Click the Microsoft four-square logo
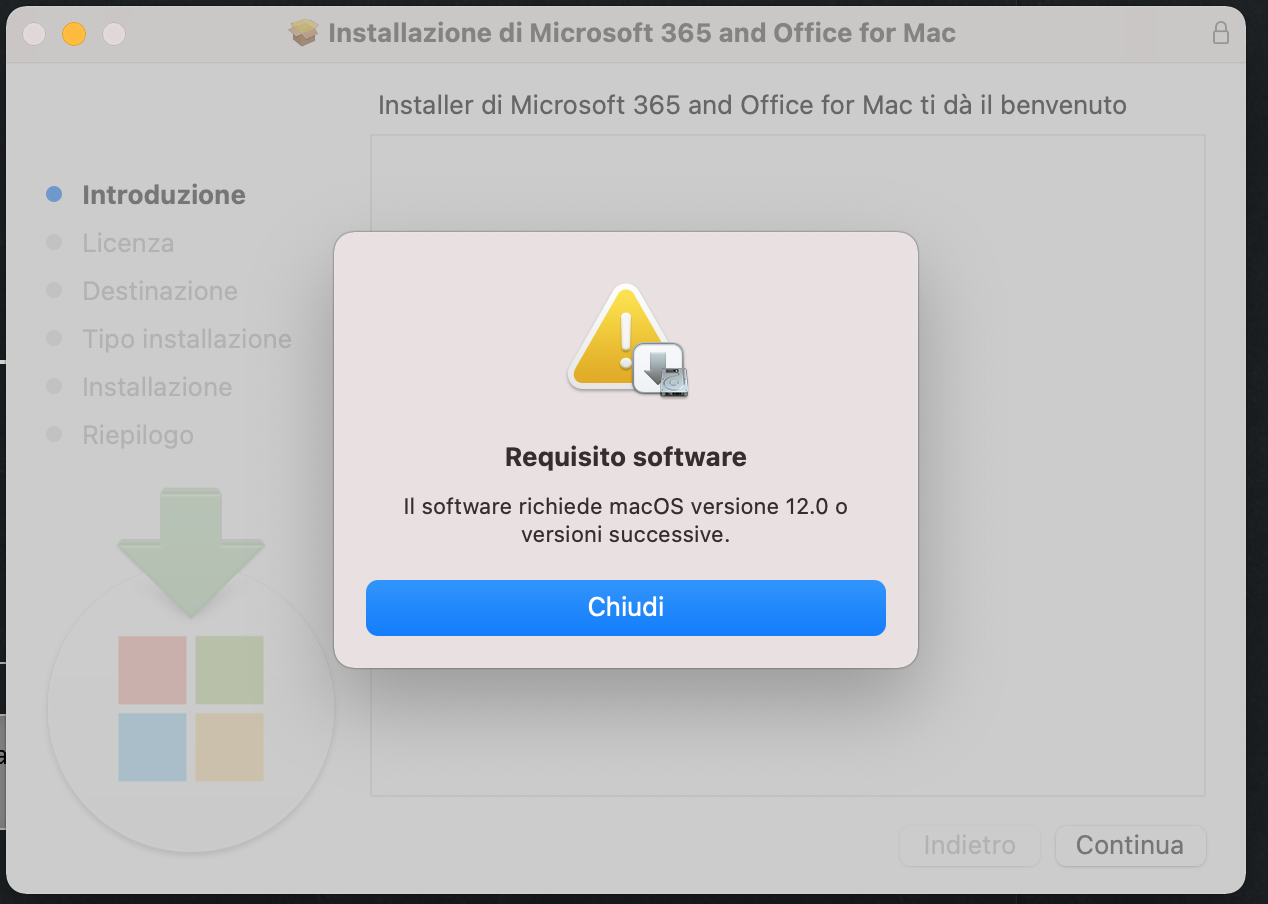1268x904 pixels. [191, 708]
